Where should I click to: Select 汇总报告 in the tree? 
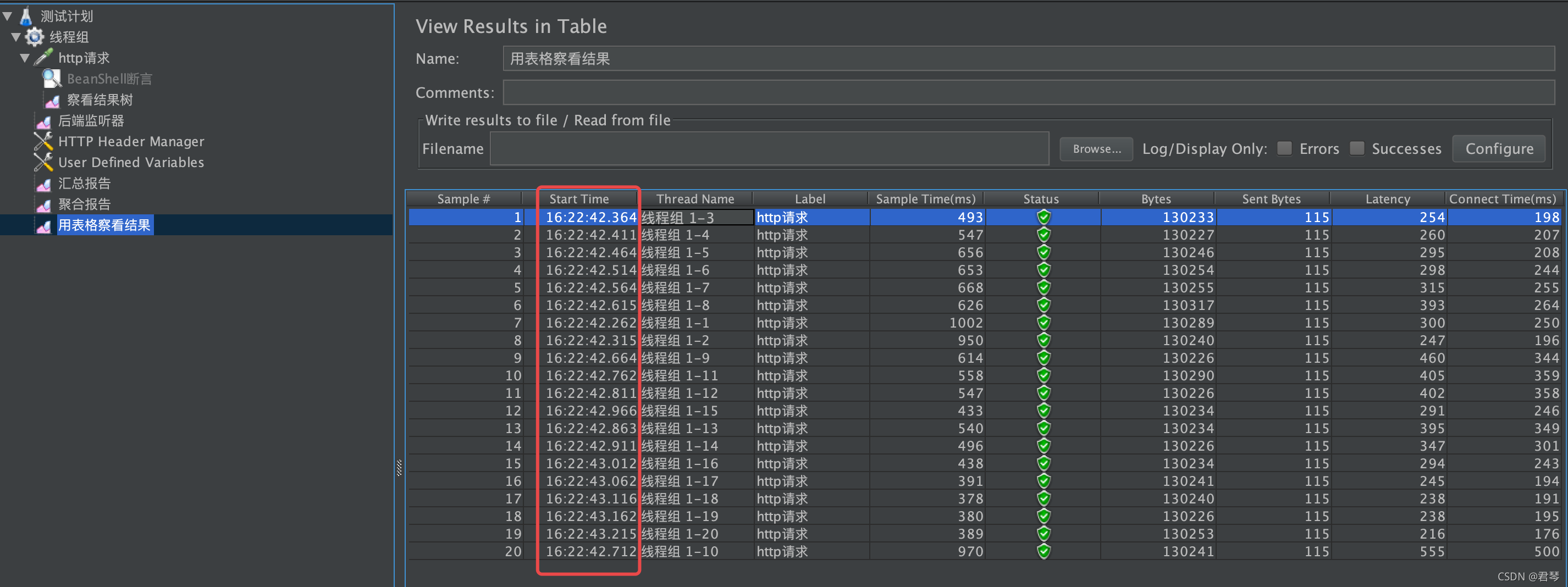pos(84,184)
